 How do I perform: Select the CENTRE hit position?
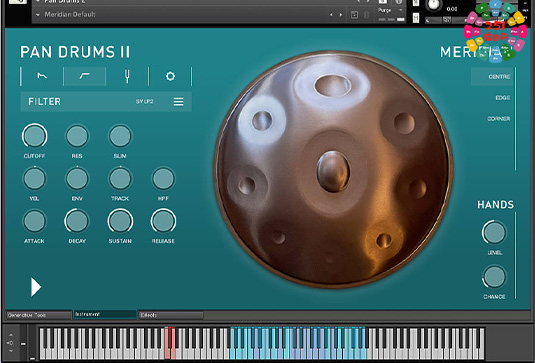click(493, 77)
